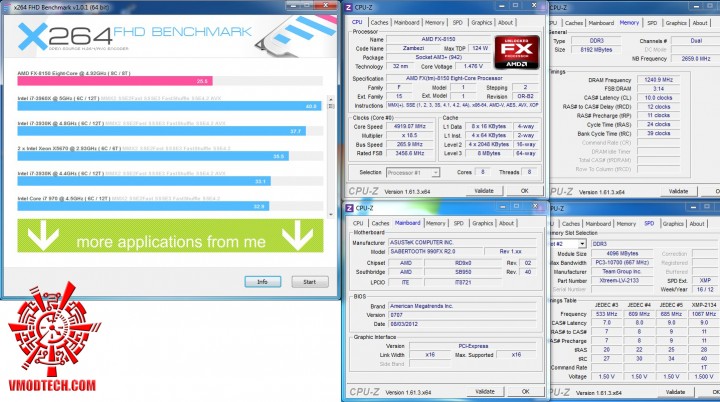This screenshot has width=720, height=402.
Task: Open the Mainboard tab in top CPU-Z window
Action: click(407, 22)
